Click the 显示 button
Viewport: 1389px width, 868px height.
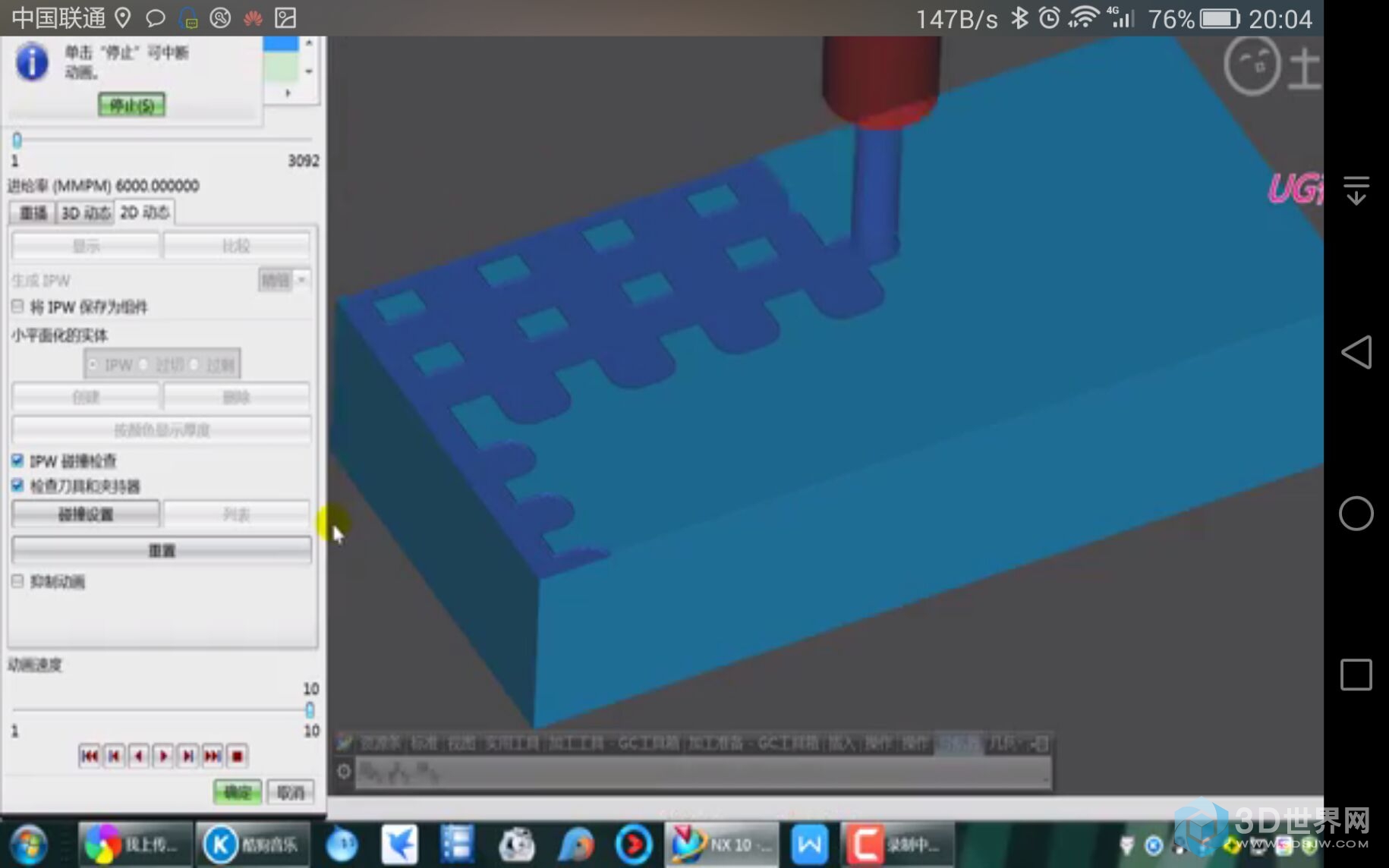86,246
